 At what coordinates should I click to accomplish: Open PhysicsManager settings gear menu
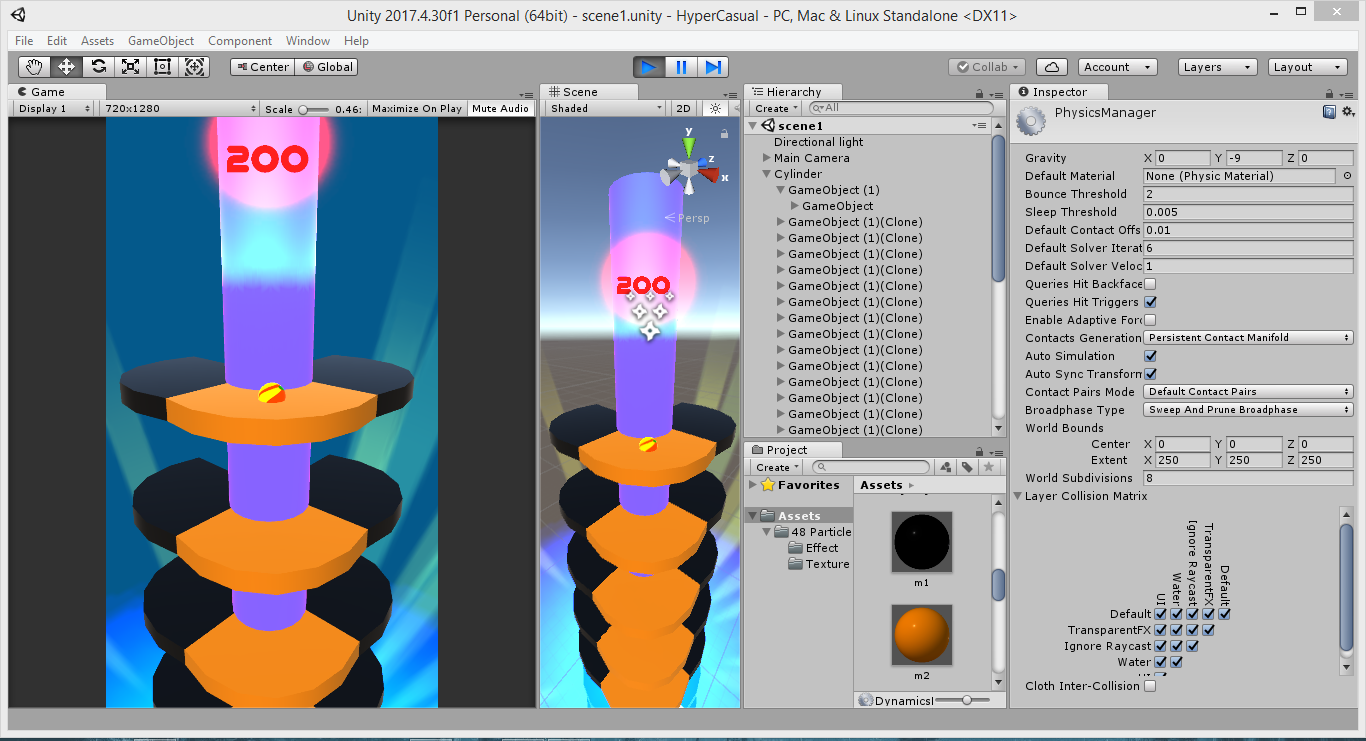point(1348,112)
